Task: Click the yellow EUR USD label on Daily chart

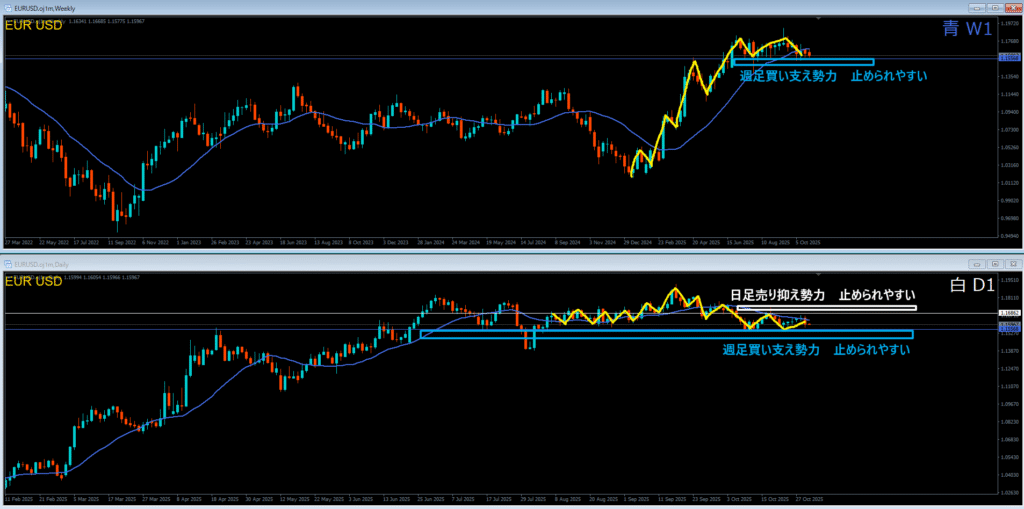Action: pyautogui.click(x=34, y=282)
